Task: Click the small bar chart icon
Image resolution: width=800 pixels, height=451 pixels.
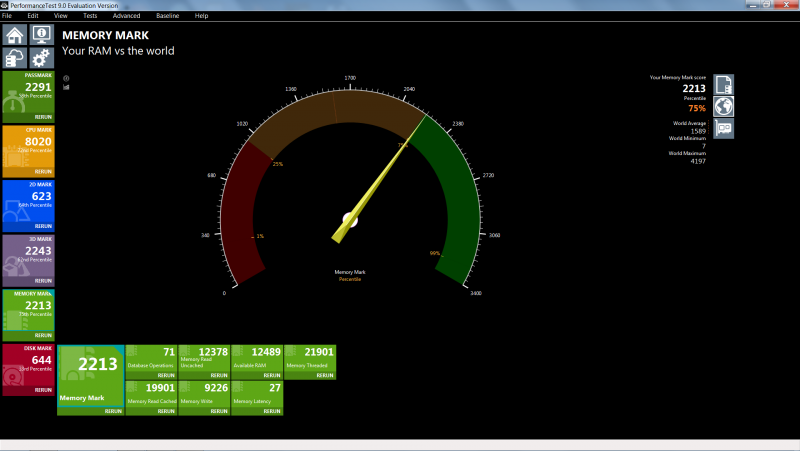Action: pyautogui.click(x=66, y=87)
